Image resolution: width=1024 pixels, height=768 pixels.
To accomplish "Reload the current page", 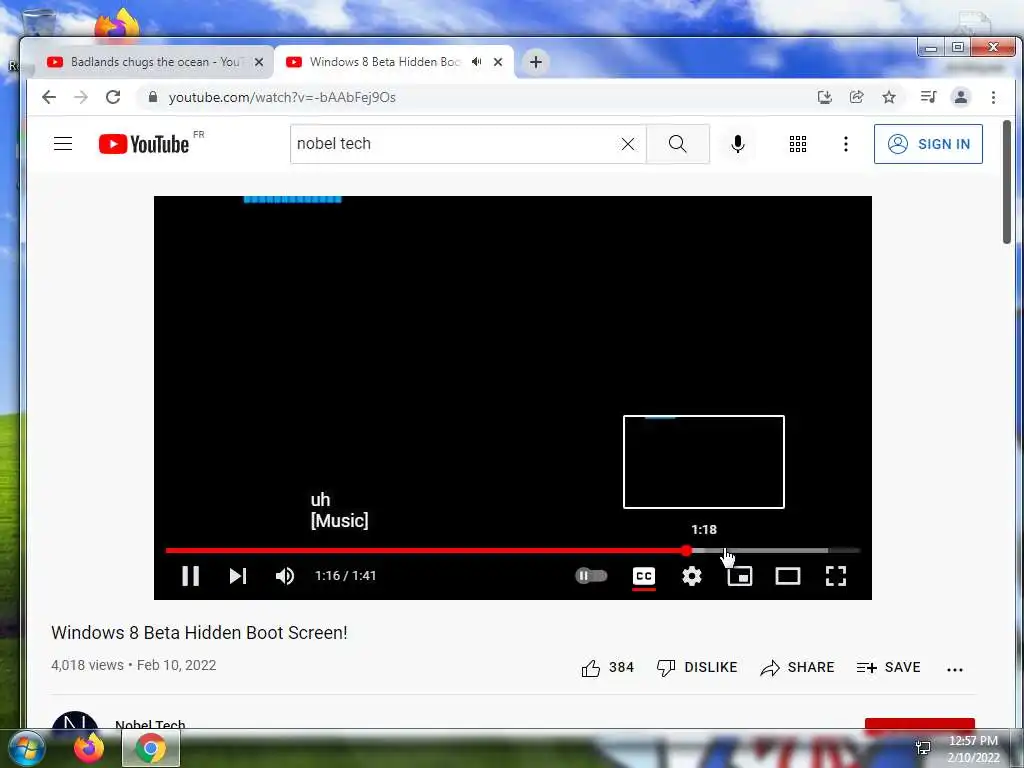I will click(x=113, y=97).
